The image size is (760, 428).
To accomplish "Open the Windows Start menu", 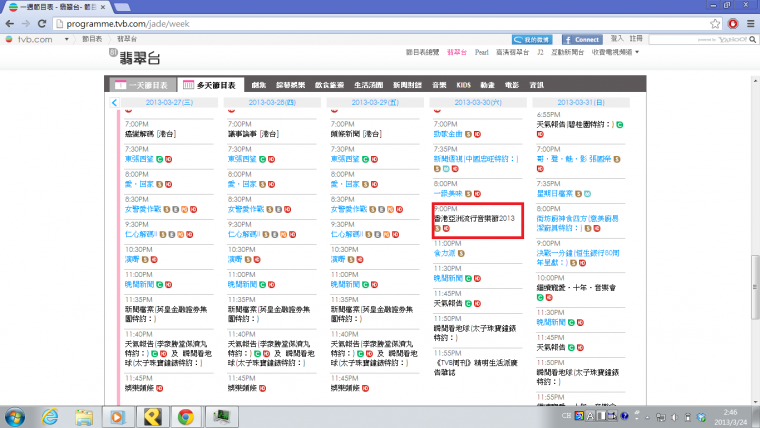I will [x=15, y=417].
